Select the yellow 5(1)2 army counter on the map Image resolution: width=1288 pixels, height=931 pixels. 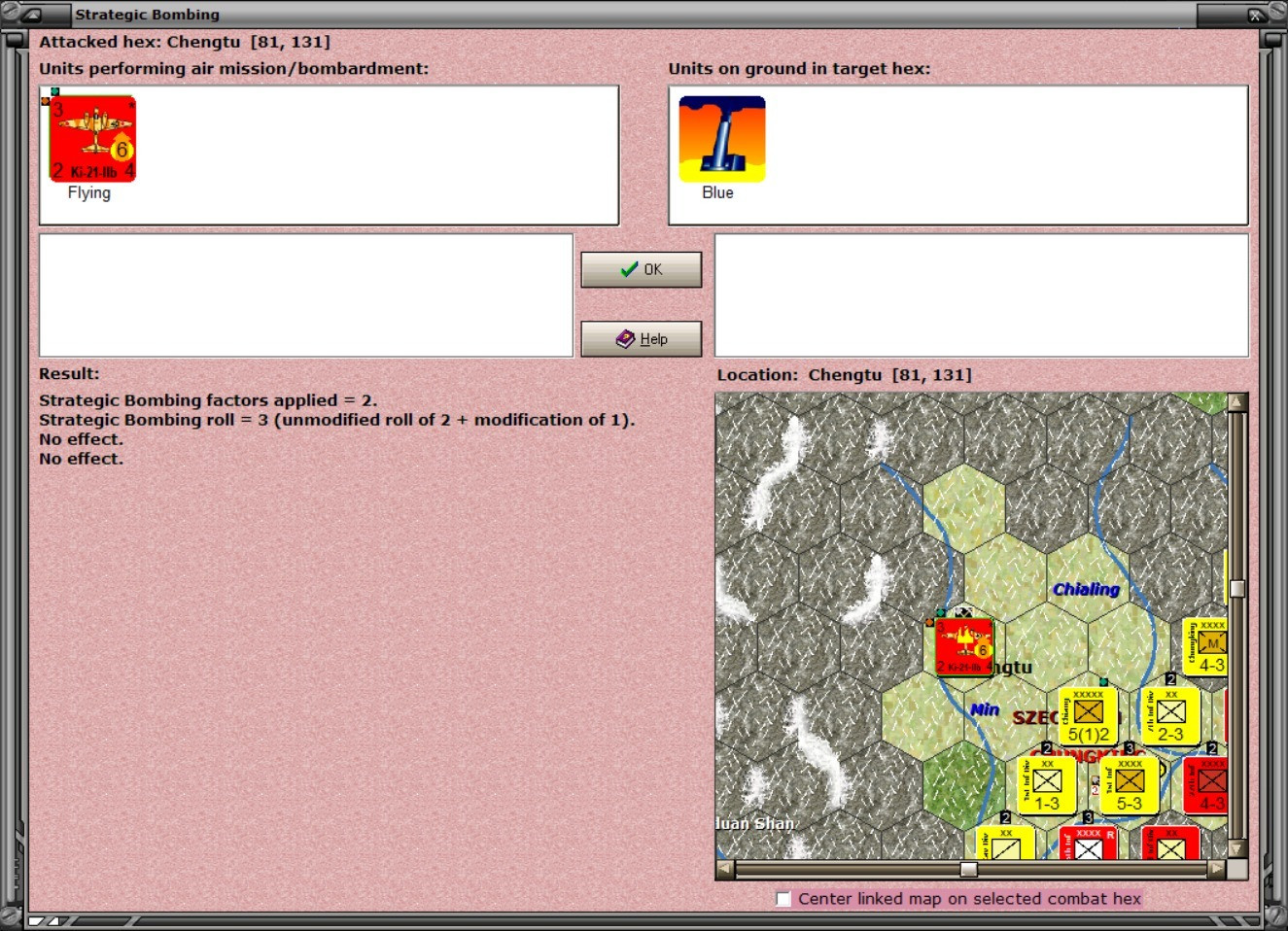point(1088,716)
